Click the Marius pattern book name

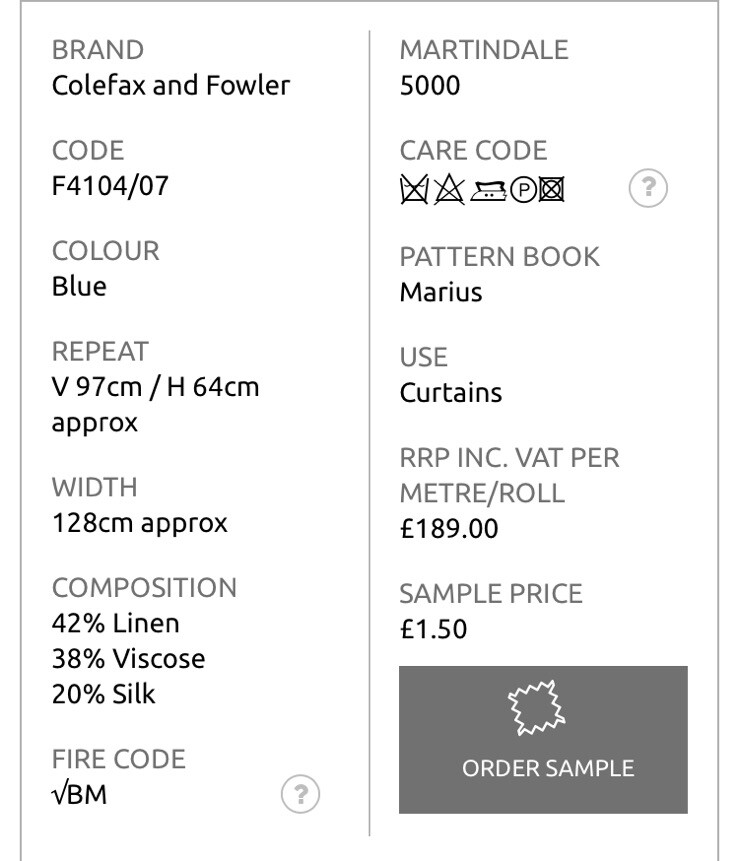coord(441,292)
